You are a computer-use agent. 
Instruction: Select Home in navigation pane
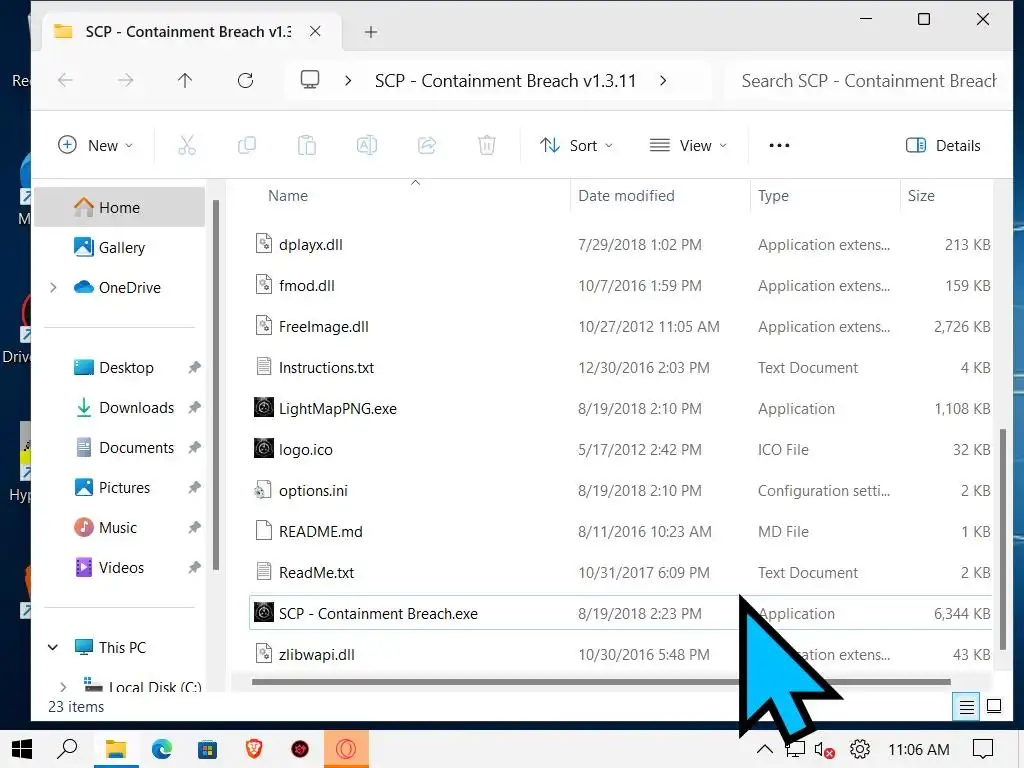(119, 207)
